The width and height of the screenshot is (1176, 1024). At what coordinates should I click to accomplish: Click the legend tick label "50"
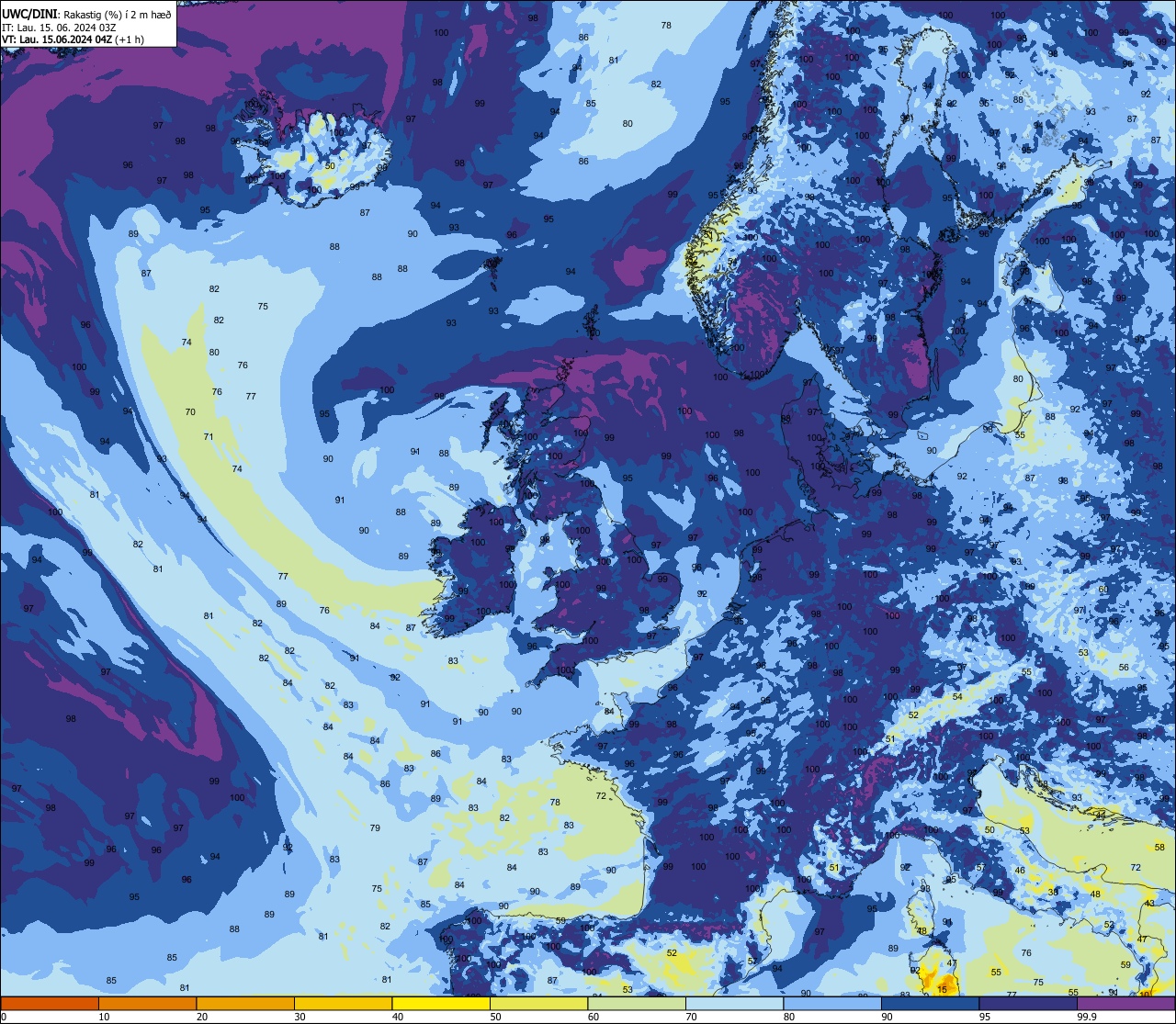coord(495,1017)
